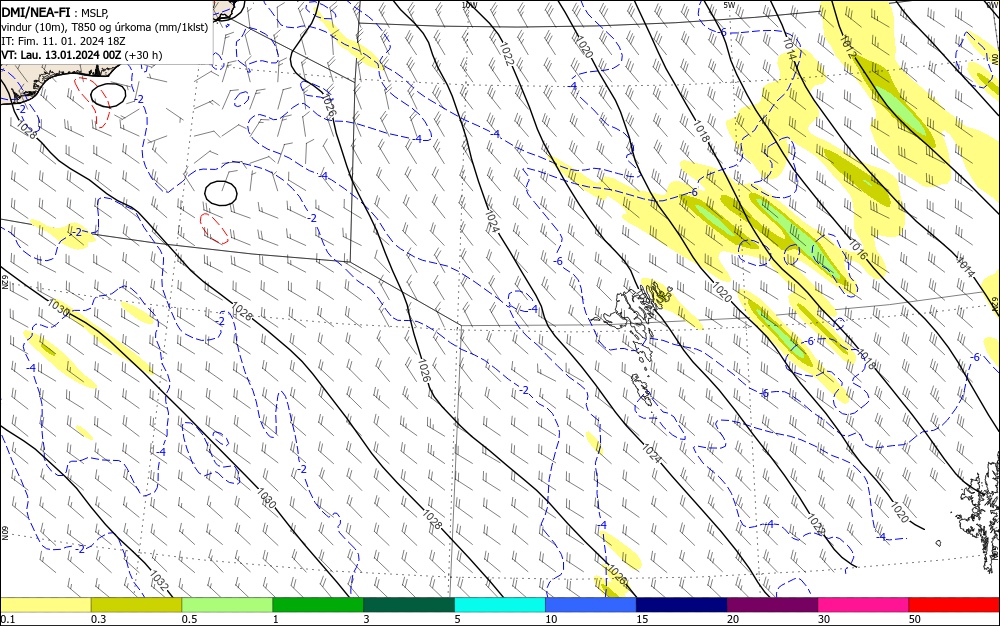Pick the blue 10–15 mm legend swatch
The height and width of the screenshot is (626, 1000).
591,605
